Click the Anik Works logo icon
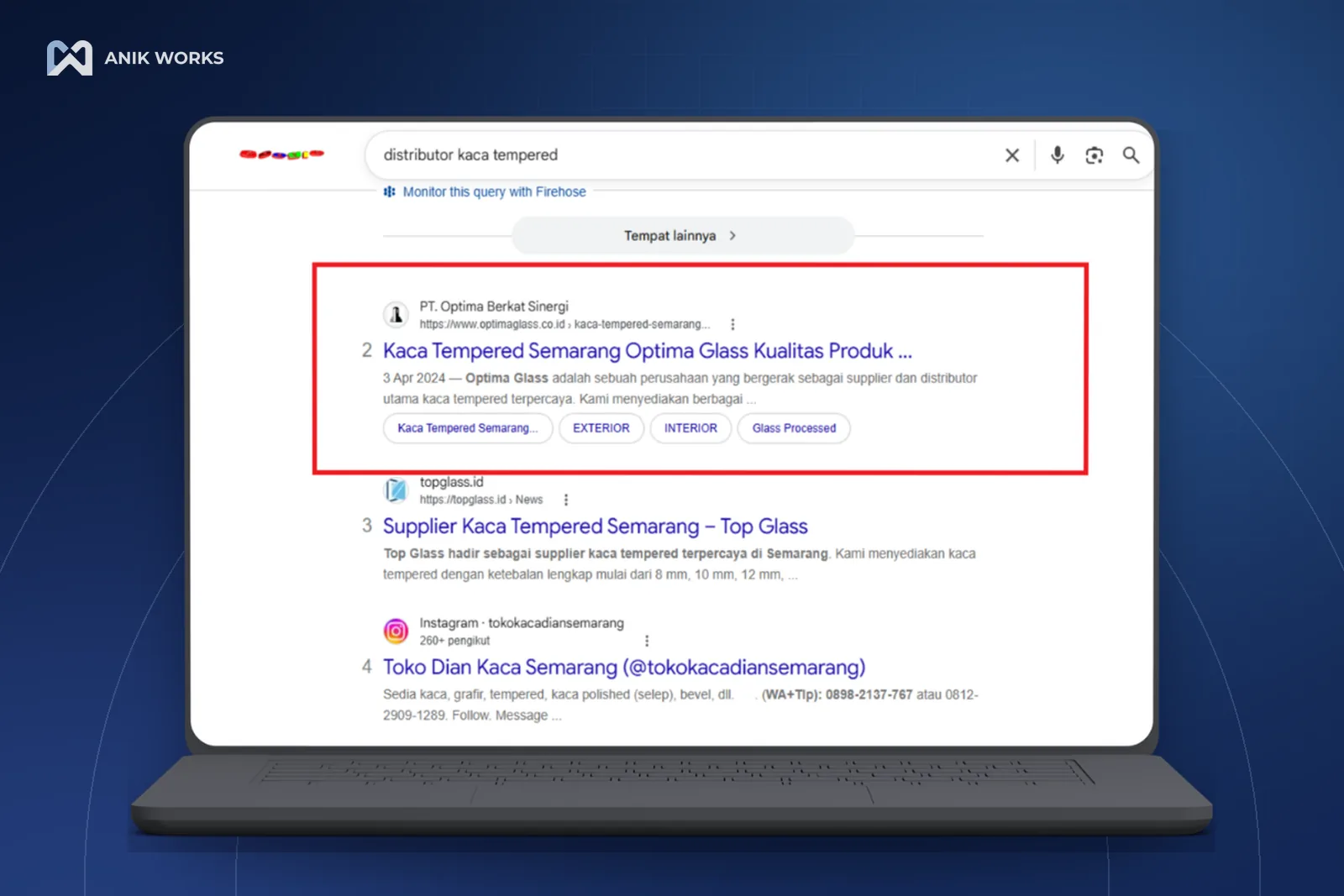Screen dimensions: 1344x896 tap(70, 58)
